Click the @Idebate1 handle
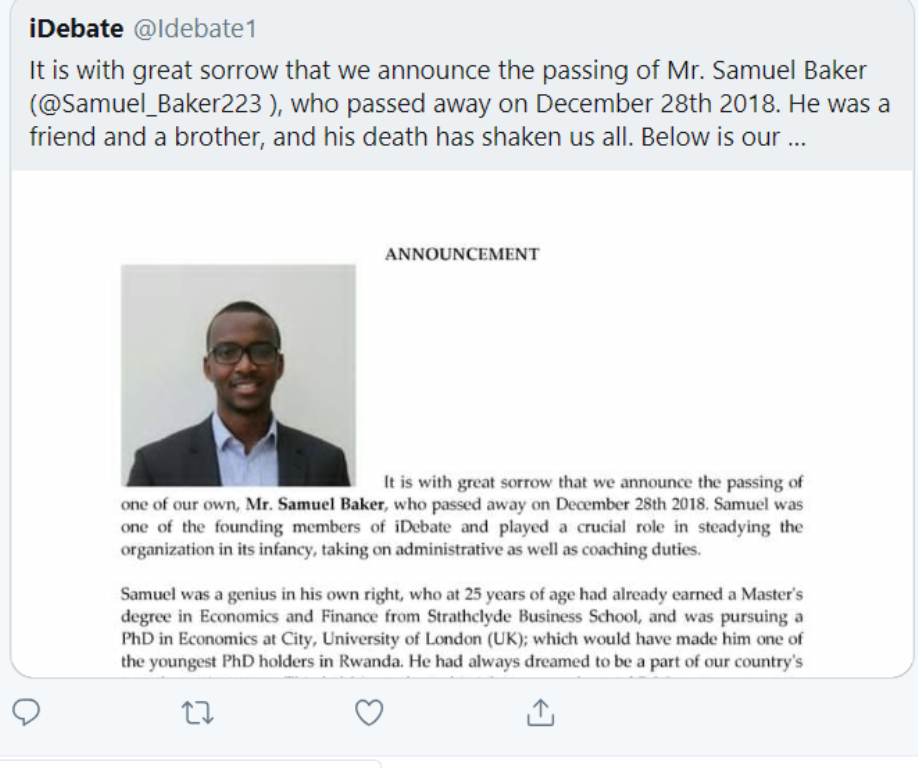This screenshot has width=918, height=768. 194,29
